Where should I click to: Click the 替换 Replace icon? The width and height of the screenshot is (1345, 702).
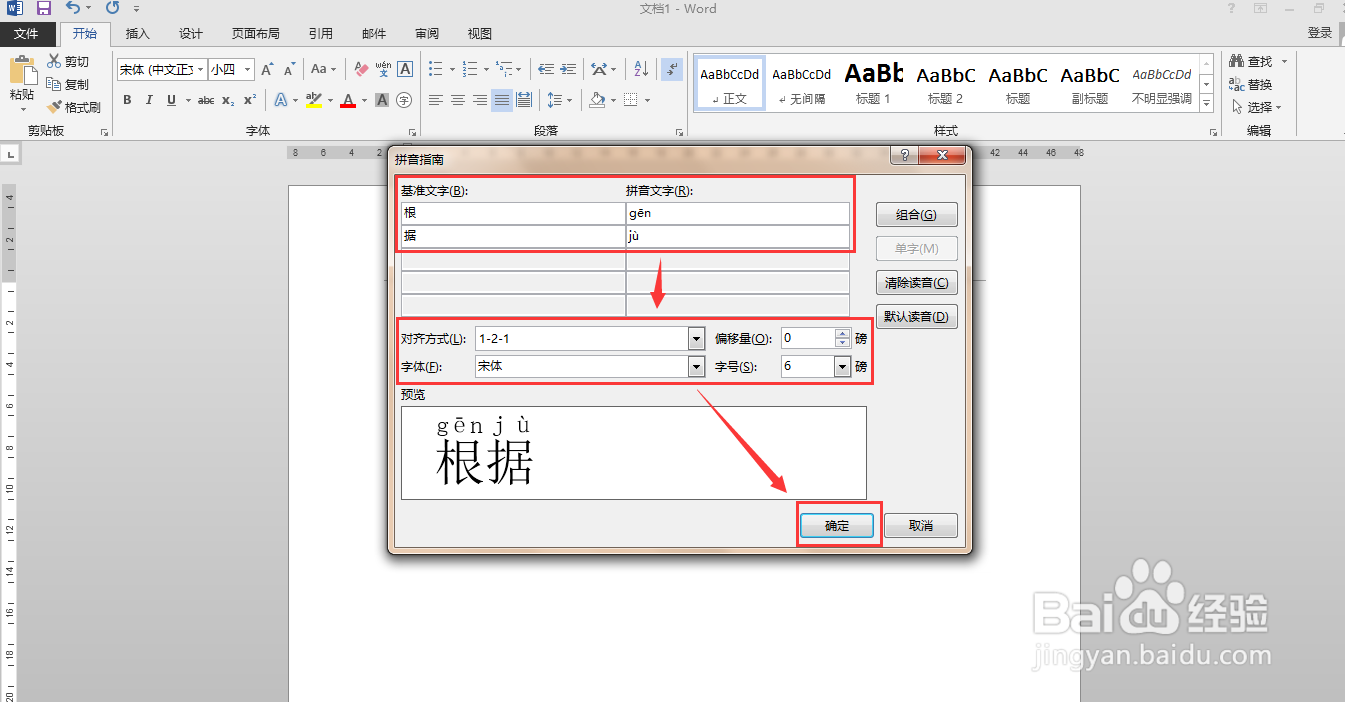tap(1248, 83)
